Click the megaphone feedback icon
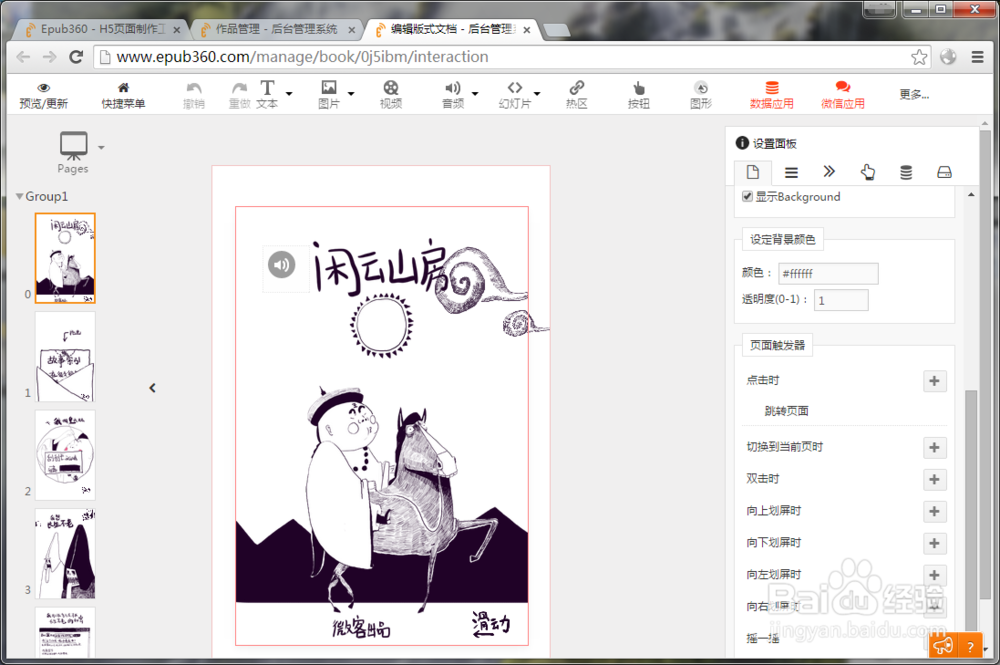Image resolution: width=1000 pixels, height=665 pixels. coord(943,646)
